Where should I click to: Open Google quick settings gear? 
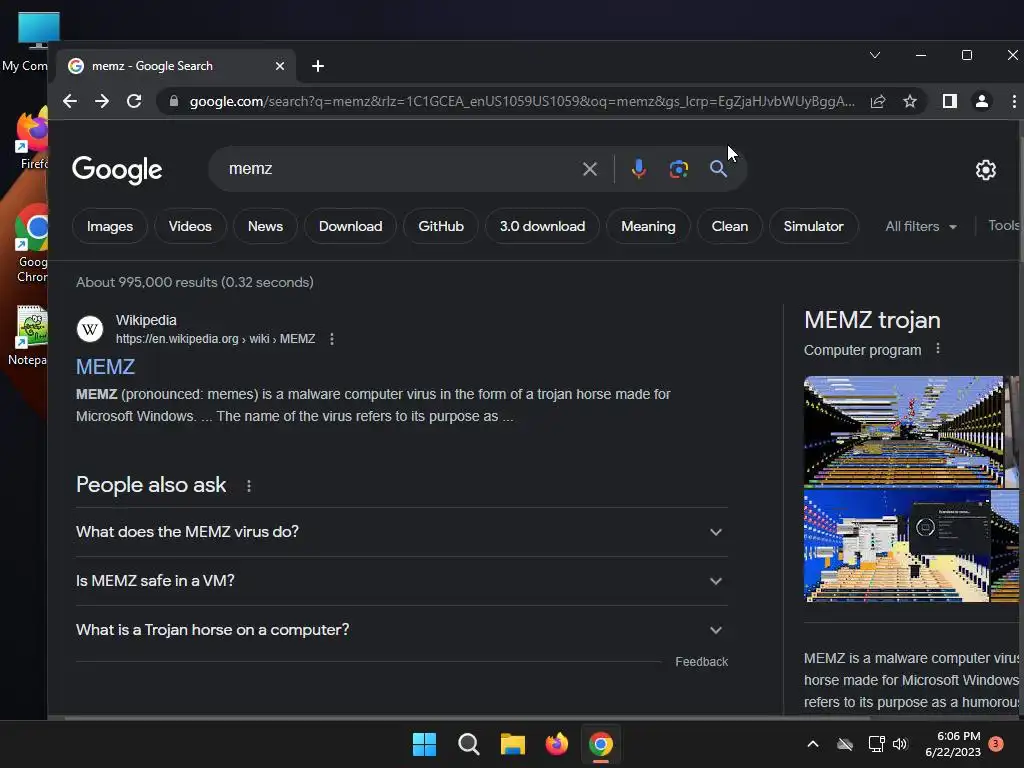(985, 170)
